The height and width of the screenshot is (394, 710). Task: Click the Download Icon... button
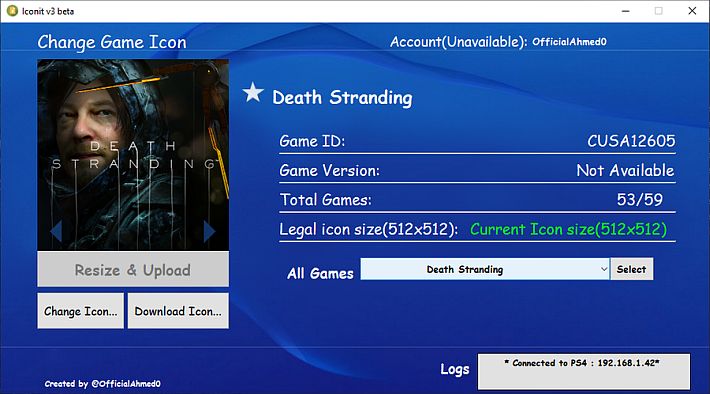point(178,311)
